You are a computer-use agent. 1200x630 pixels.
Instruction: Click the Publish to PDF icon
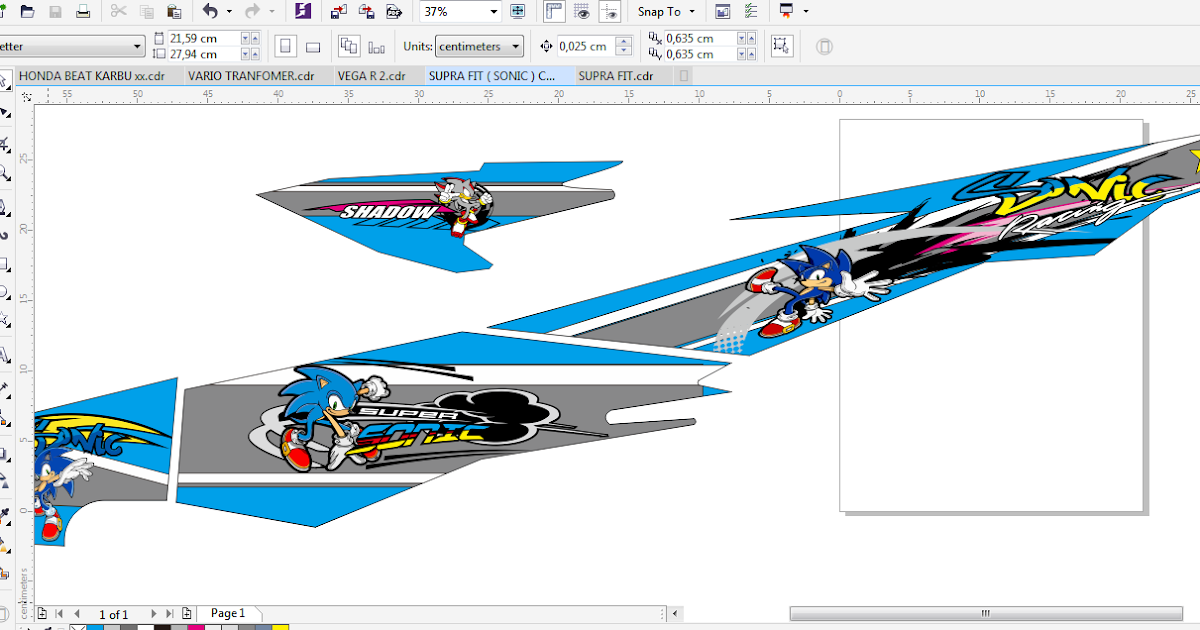click(x=395, y=12)
